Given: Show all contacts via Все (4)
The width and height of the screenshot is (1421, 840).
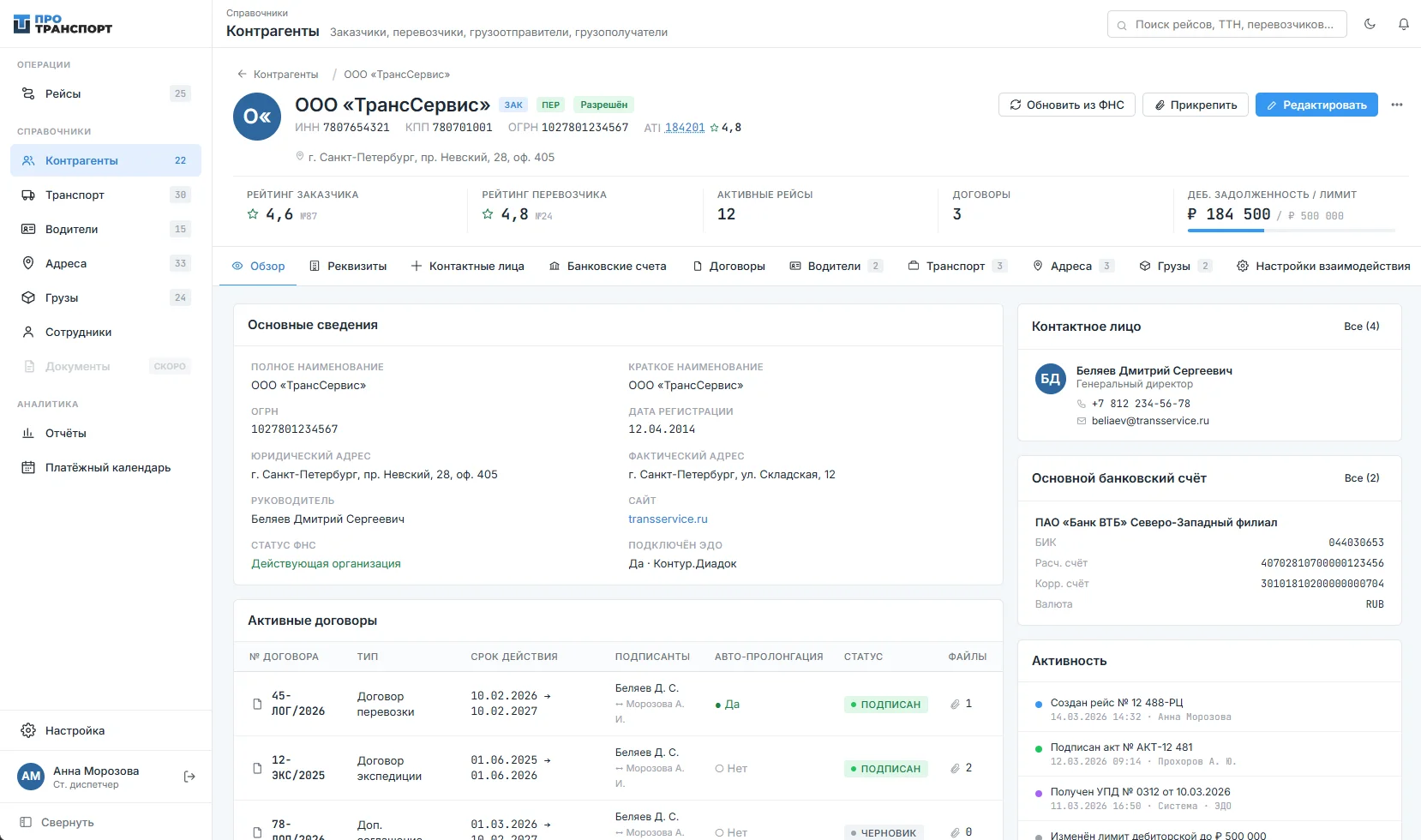Looking at the screenshot, I should tap(1362, 326).
